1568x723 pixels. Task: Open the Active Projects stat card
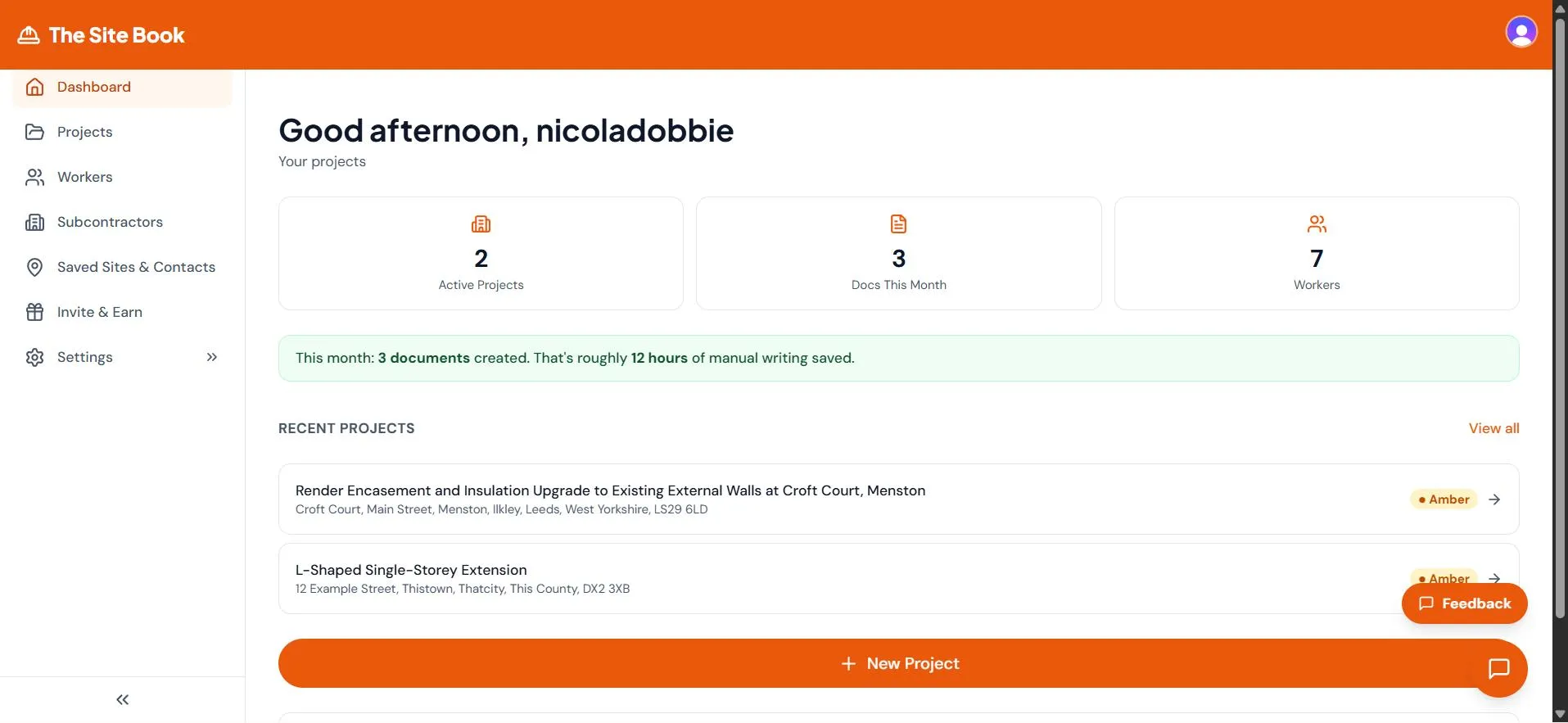pos(481,254)
